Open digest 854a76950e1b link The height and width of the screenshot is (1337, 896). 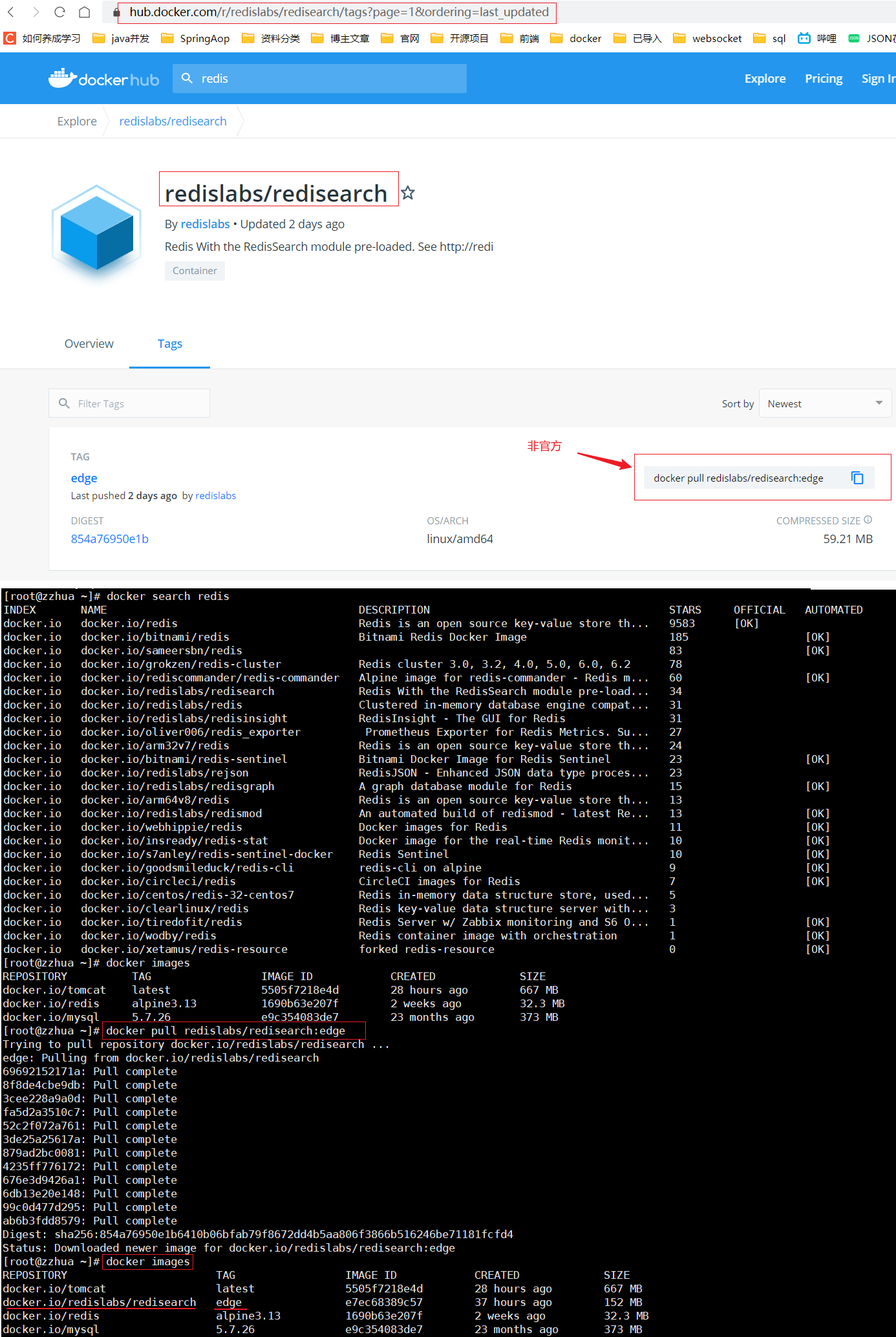pyautogui.click(x=110, y=539)
